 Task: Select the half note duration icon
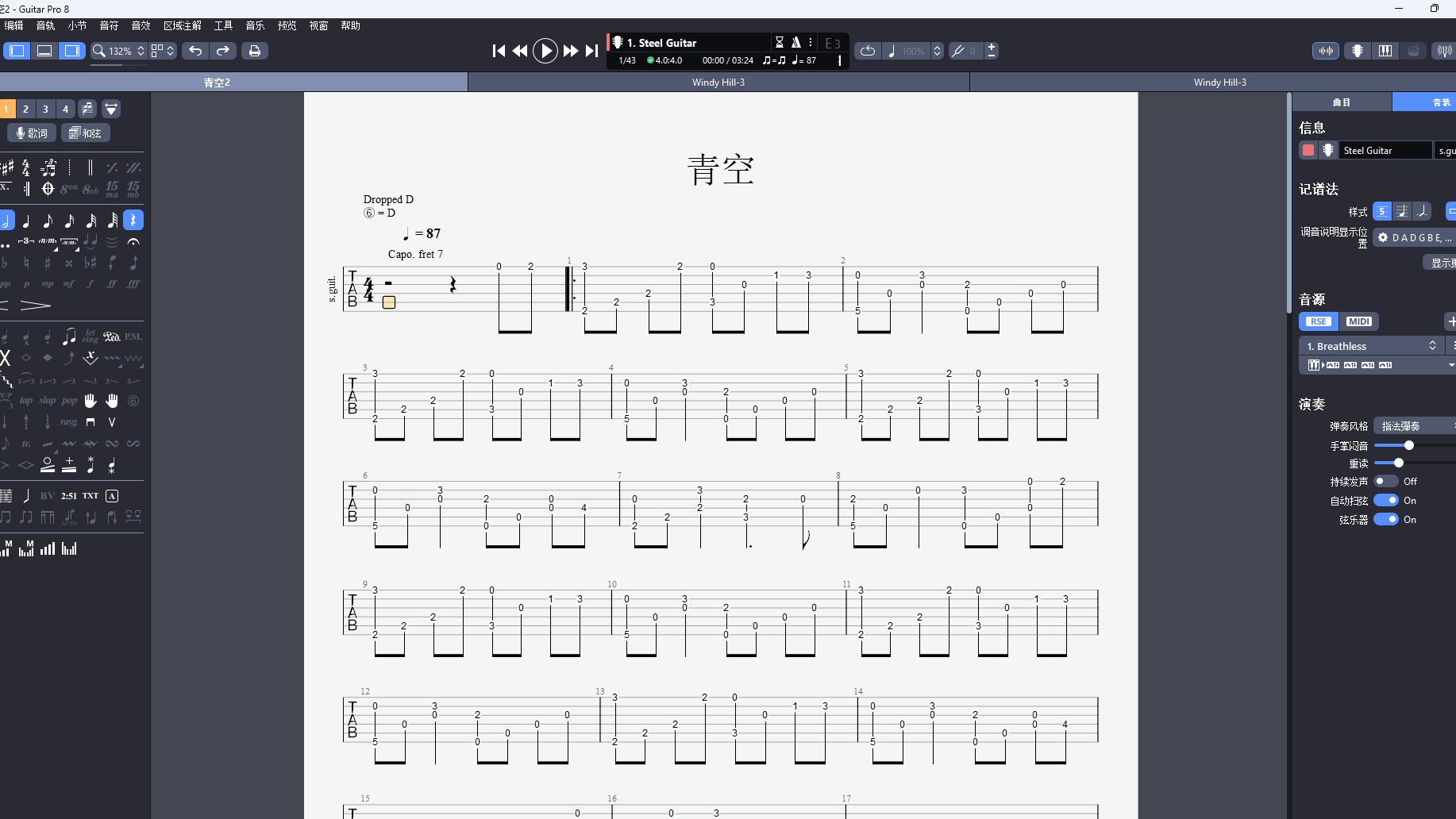pos(6,221)
